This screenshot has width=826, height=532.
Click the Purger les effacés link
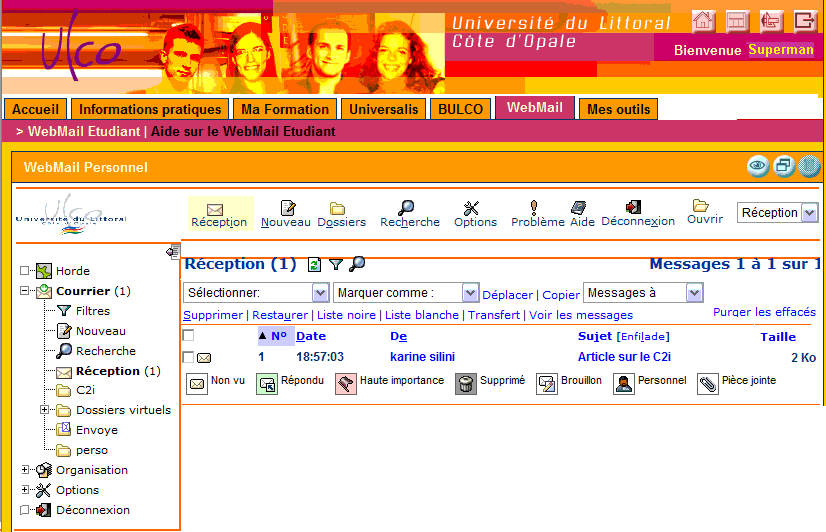(764, 312)
